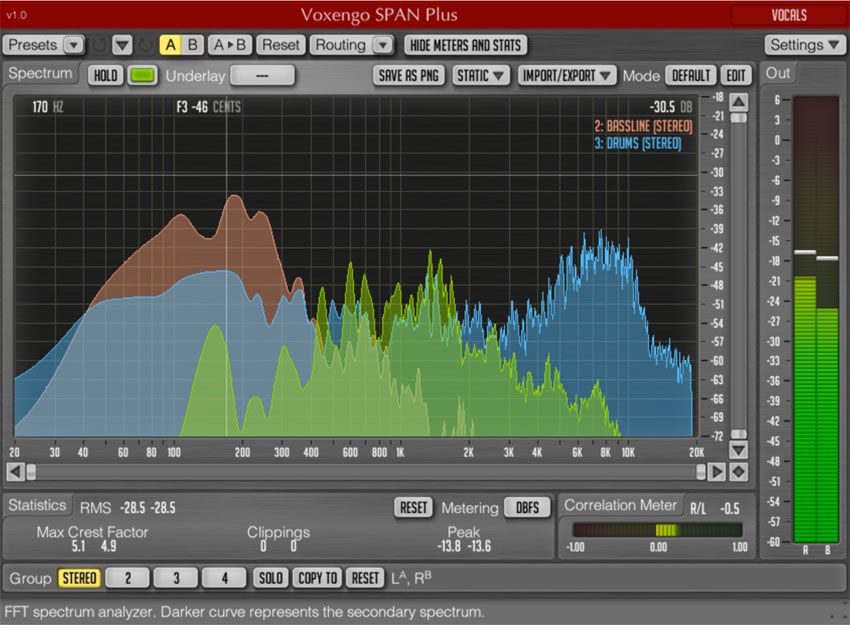The height and width of the screenshot is (638, 850).
Task: Click the frequency scroll right arrow
Action: point(717,472)
